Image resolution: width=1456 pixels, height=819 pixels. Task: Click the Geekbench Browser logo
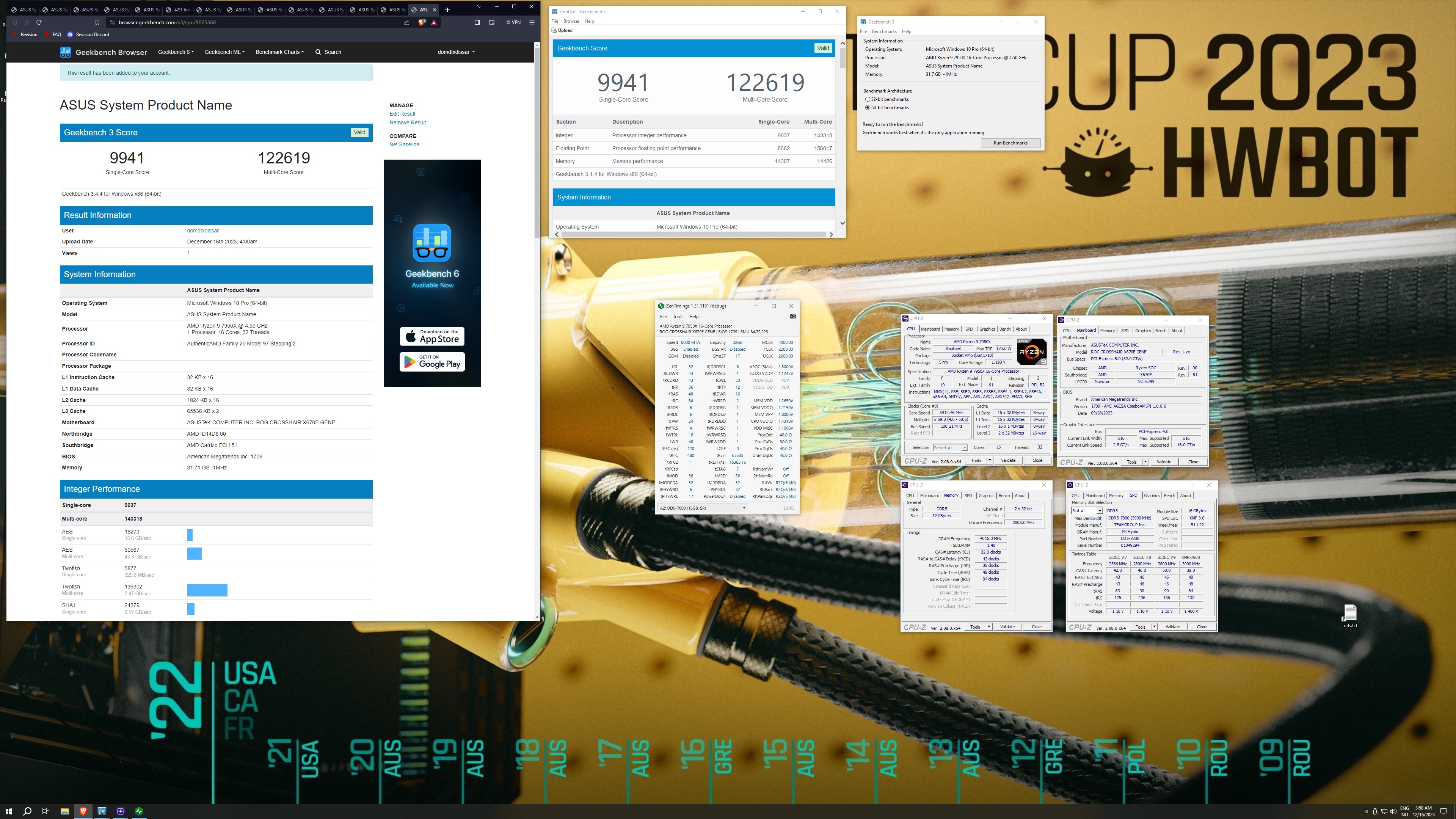pos(66,52)
